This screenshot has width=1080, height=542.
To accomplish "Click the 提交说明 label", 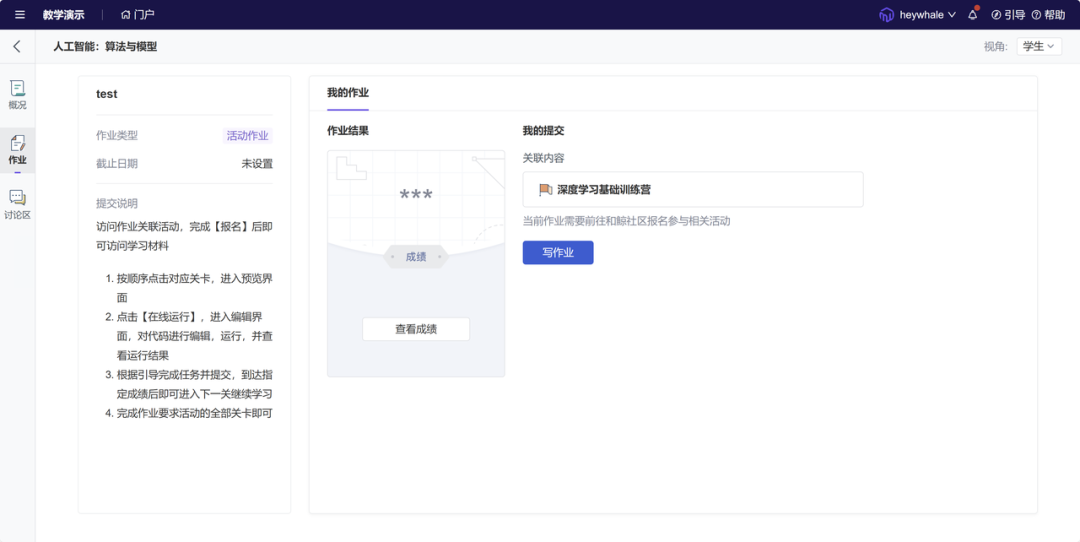I will [117, 203].
